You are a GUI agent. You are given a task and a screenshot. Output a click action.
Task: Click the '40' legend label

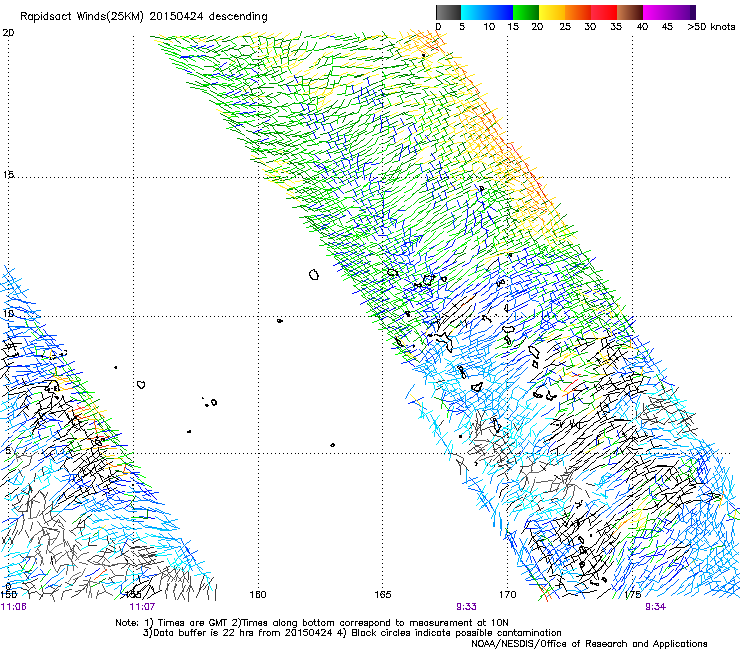[x=642, y=27]
